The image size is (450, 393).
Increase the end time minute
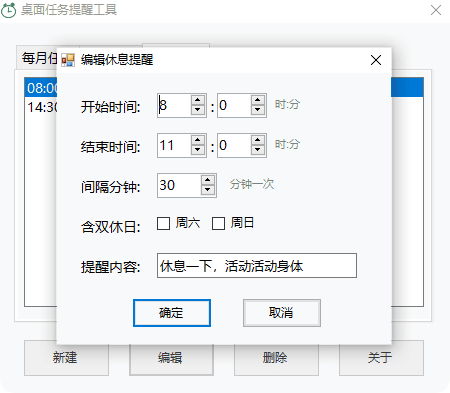tap(258, 140)
